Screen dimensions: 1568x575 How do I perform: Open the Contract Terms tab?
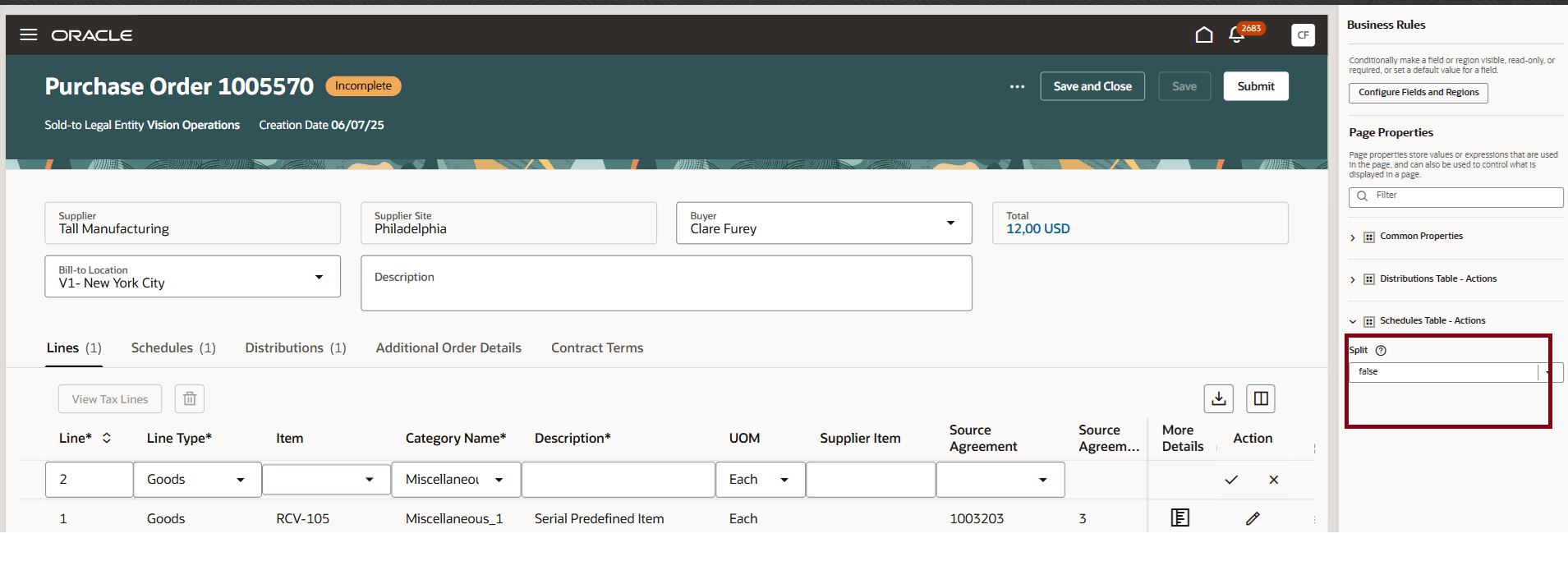597,348
